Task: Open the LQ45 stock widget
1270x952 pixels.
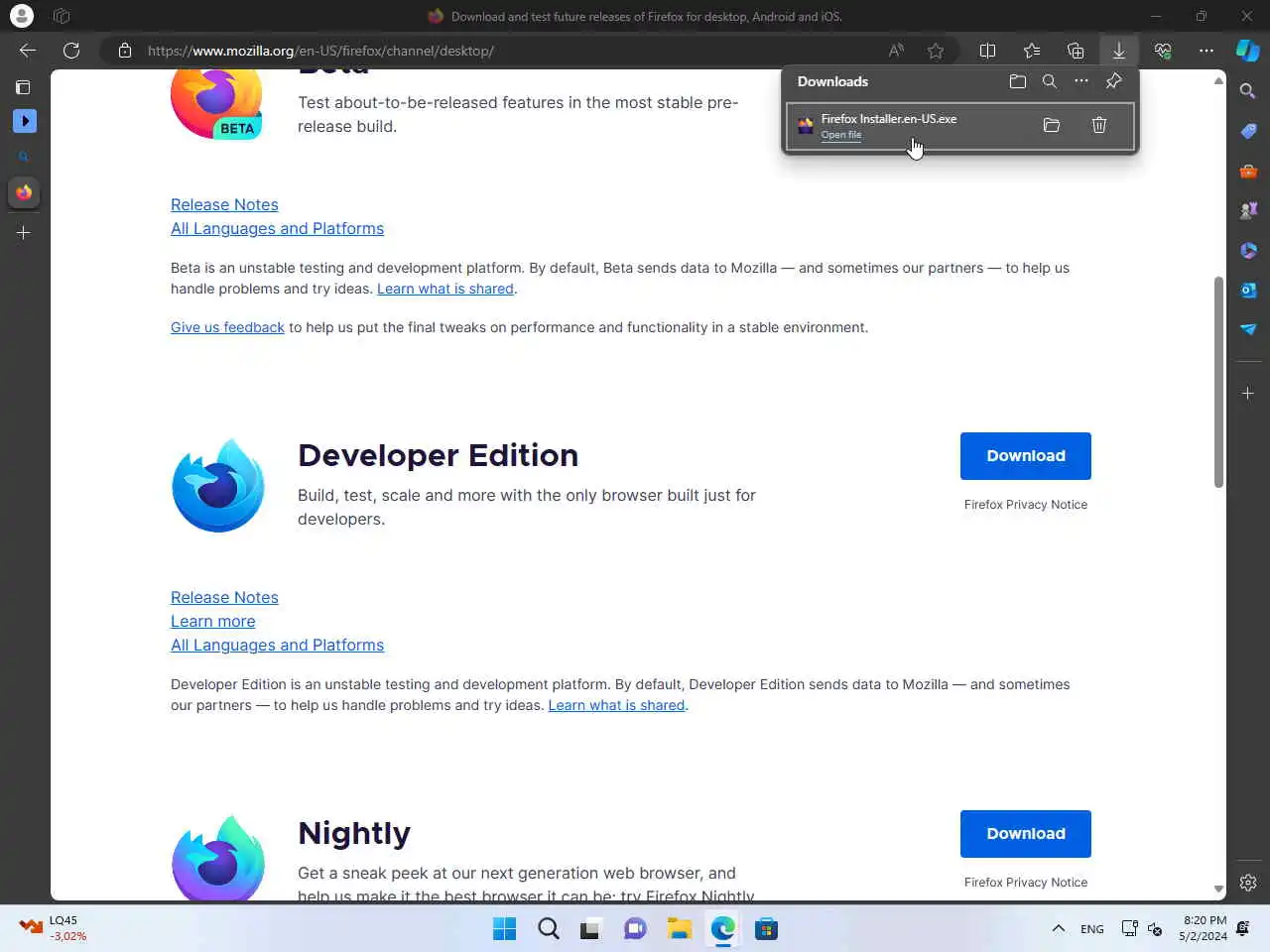Action: coord(54,928)
